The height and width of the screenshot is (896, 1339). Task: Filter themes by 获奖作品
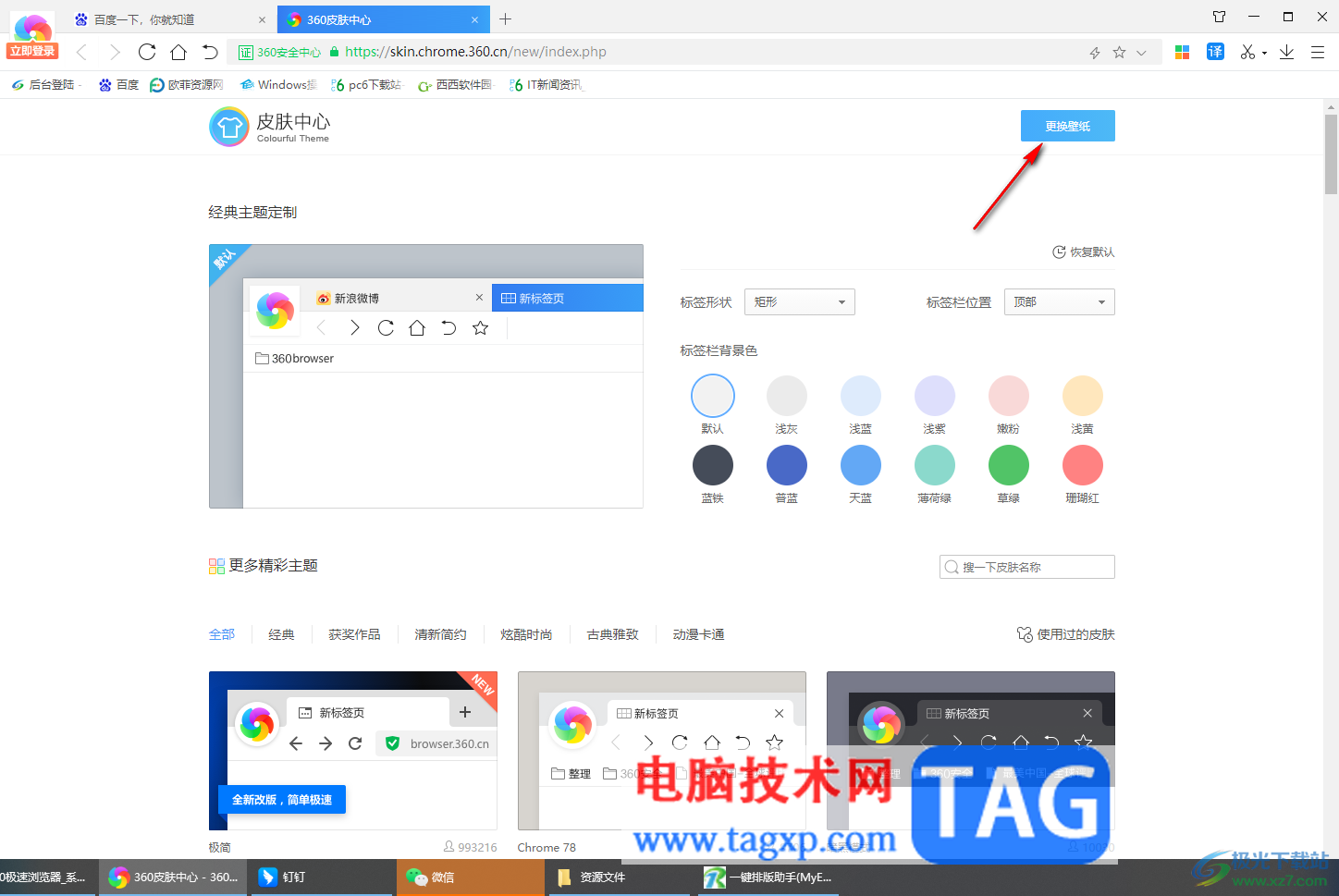pyautogui.click(x=354, y=634)
